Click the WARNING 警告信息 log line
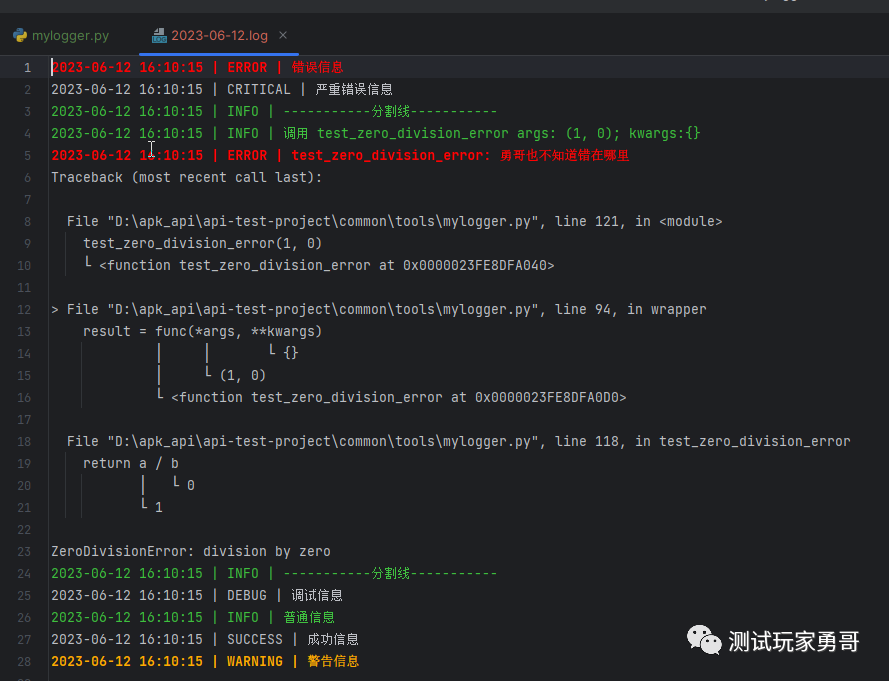The image size is (889, 681). pos(205,662)
